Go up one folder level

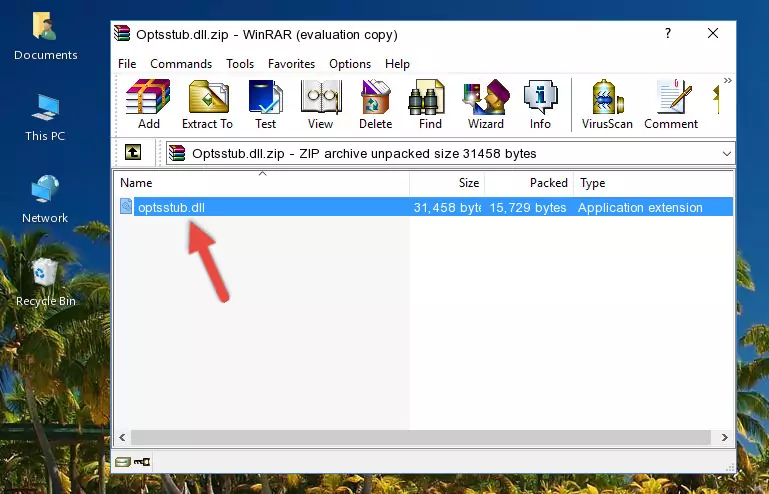[133, 153]
